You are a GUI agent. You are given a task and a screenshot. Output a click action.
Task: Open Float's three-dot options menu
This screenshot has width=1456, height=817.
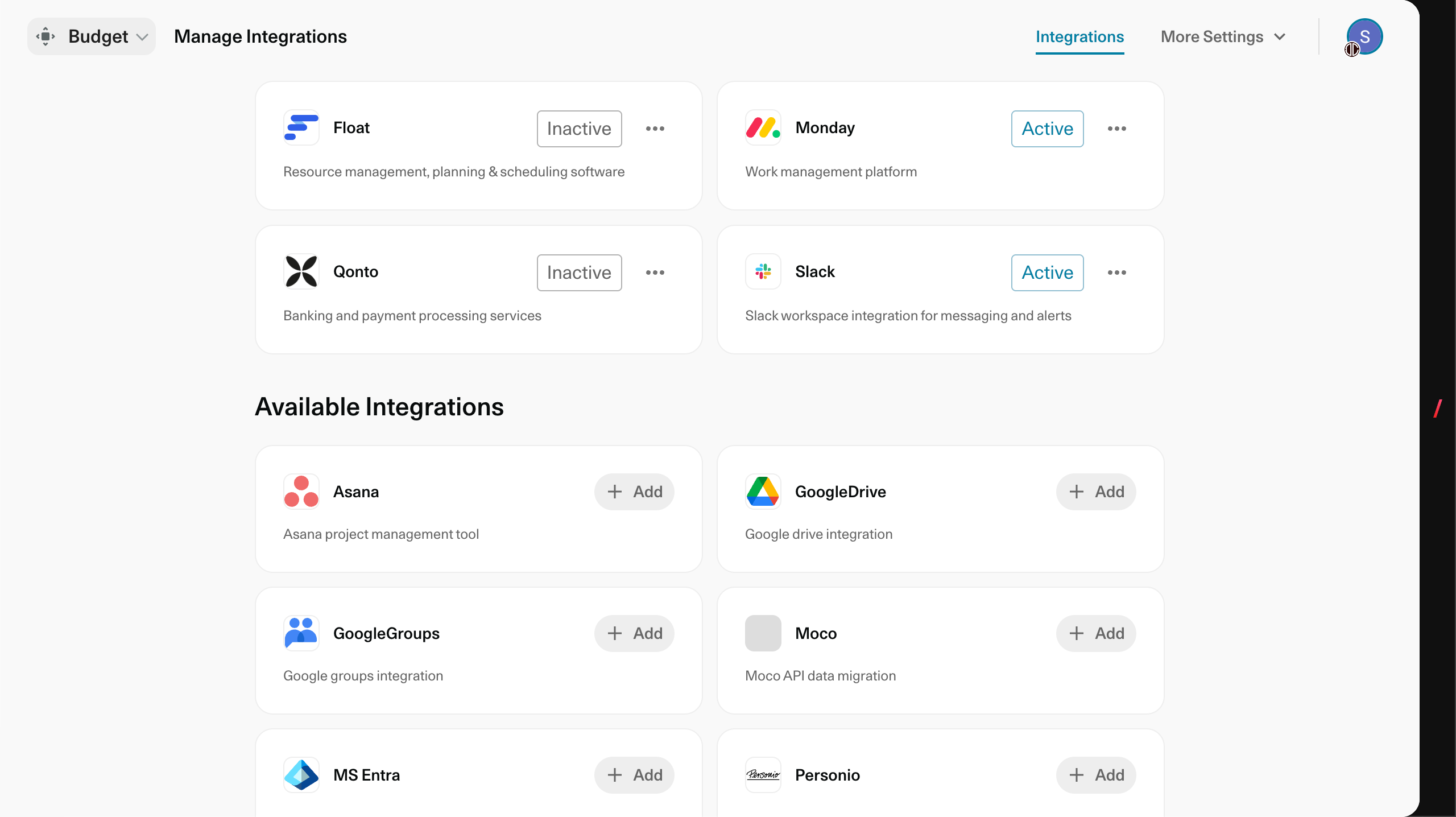coord(655,129)
